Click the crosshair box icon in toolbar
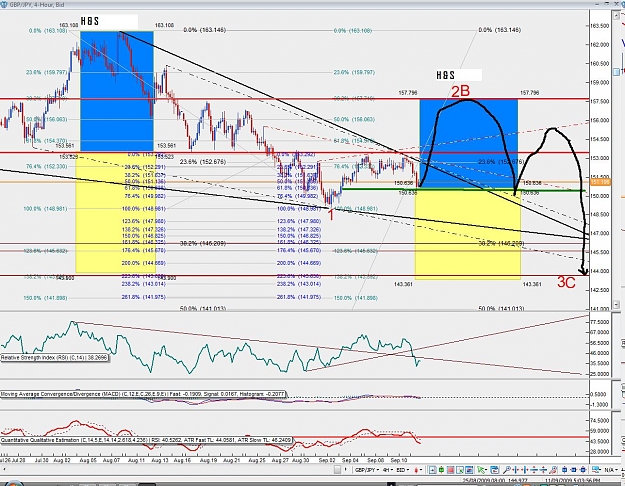Viewport: 625px width, 486px height. tap(432, 470)
